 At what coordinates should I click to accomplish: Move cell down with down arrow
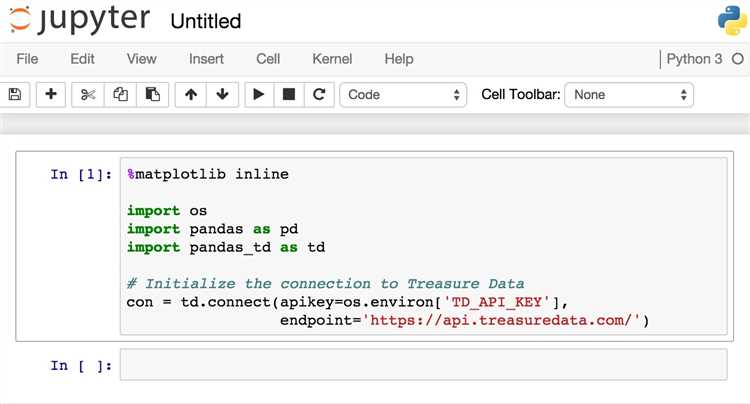tap(222, 94)
